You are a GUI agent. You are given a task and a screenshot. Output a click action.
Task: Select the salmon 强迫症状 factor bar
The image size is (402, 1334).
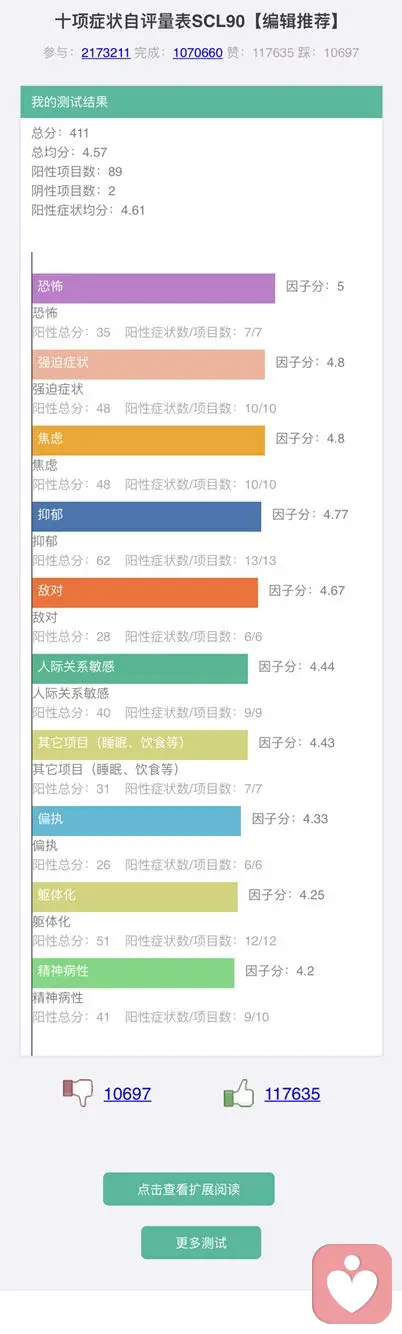click(148, 364)
